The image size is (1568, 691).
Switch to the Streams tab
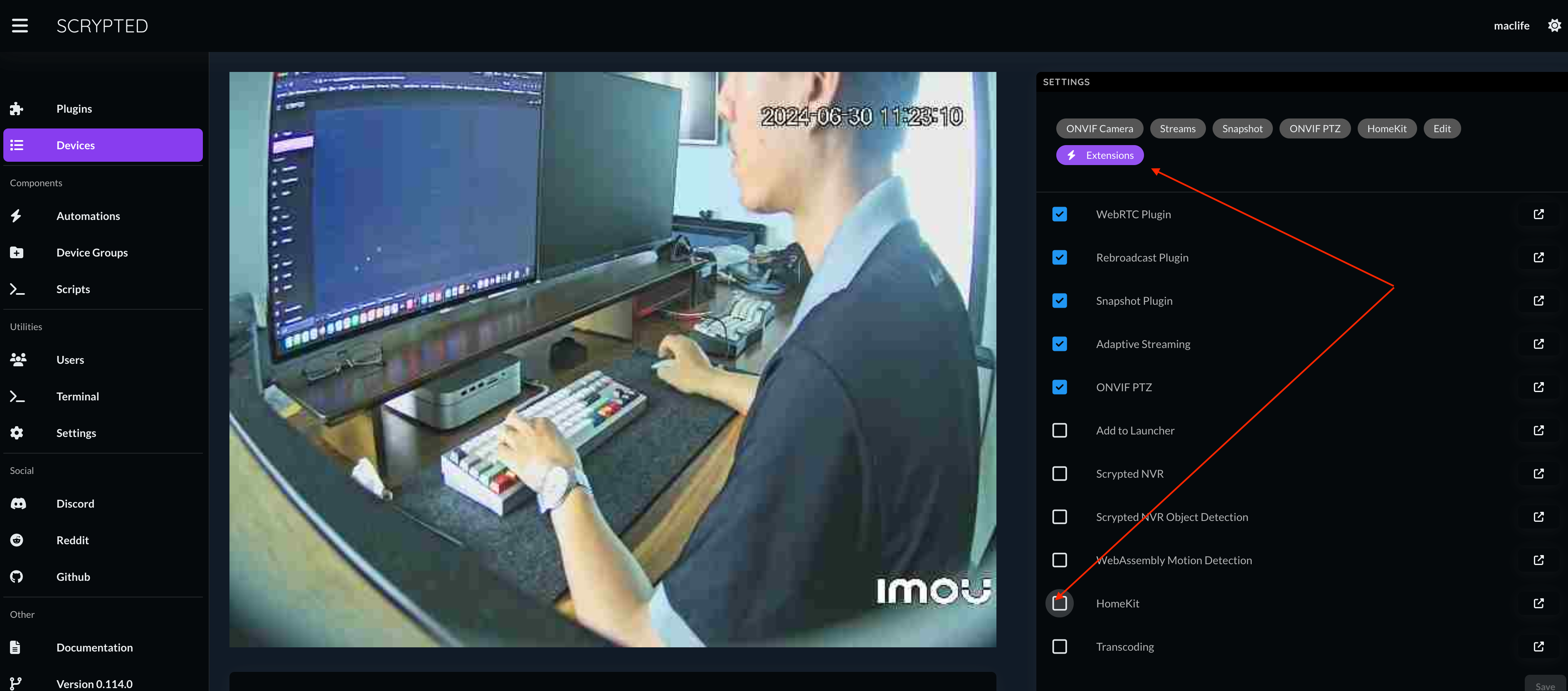[1177, 128]
